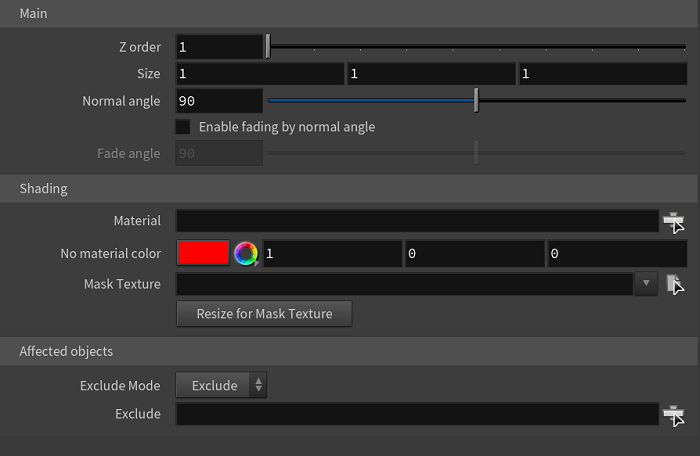Image resolution: width=700 pixels, height=456 pixels.
Task: Click the Z order slider handle
Action: tap(268, 46)
